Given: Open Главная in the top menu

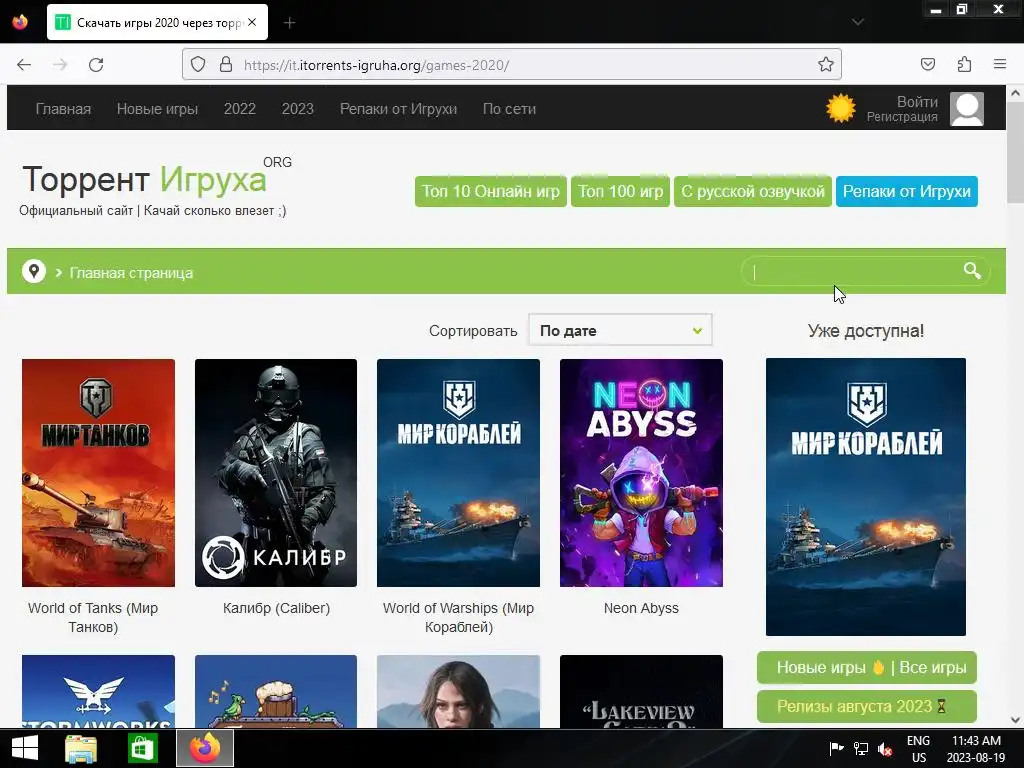Looking at the screenshot, I should [63, 109].
